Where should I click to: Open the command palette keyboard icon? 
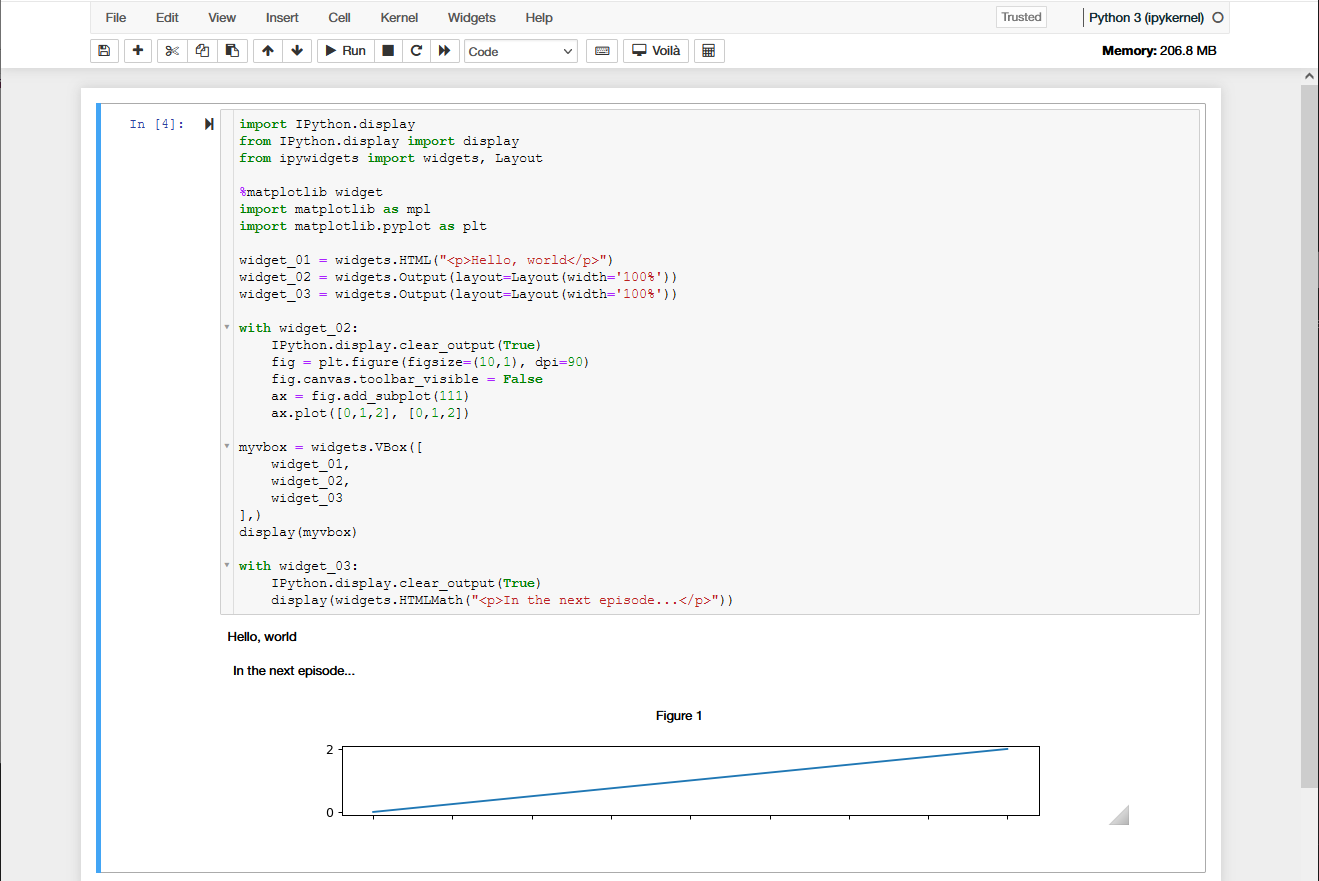click(x=601, y=50)
